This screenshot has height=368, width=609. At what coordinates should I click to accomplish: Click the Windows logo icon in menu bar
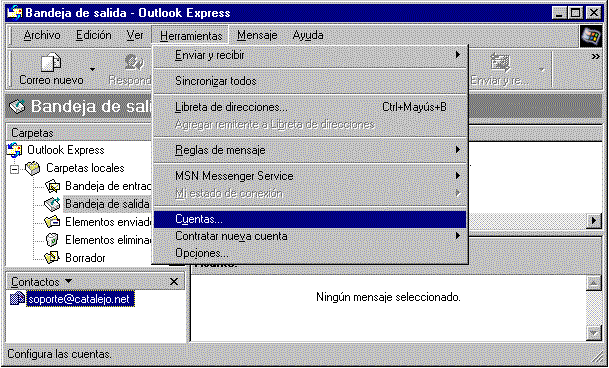(590, 36)
